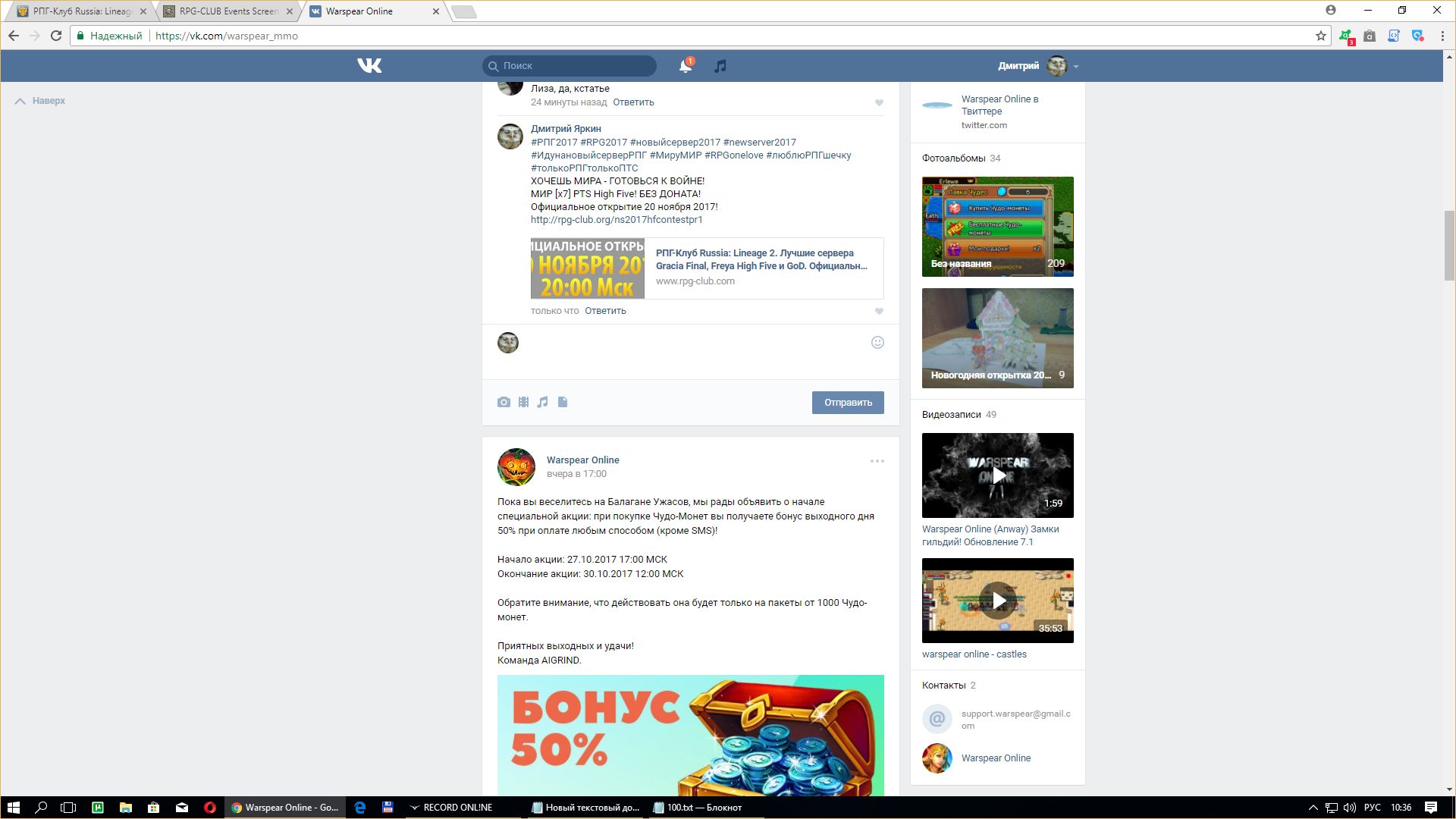Like Дмитрий Яркин's comment with the heart
The image size is (1456, 819).
(x=879, y=311)
